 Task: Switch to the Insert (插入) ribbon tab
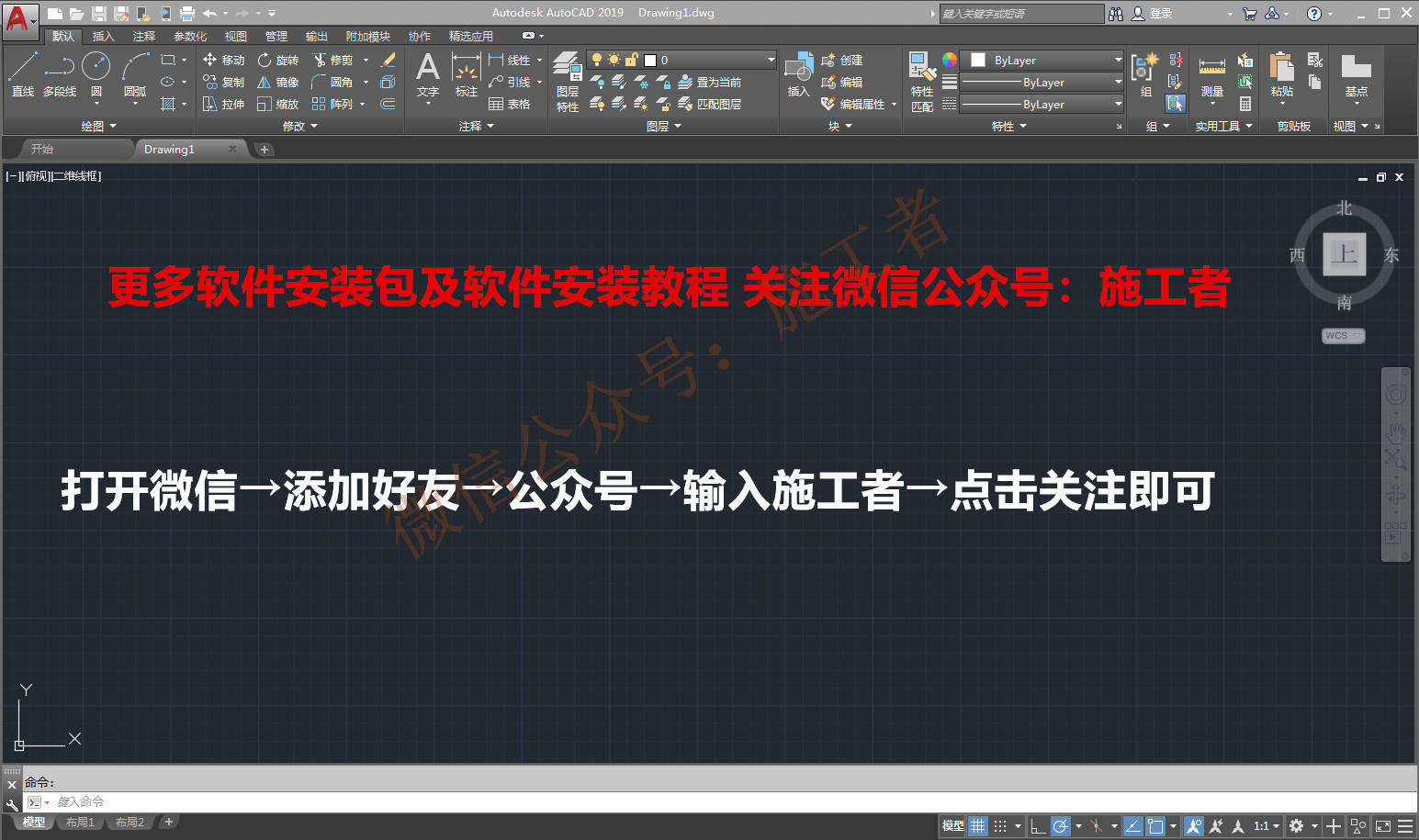tap(103, 36)
